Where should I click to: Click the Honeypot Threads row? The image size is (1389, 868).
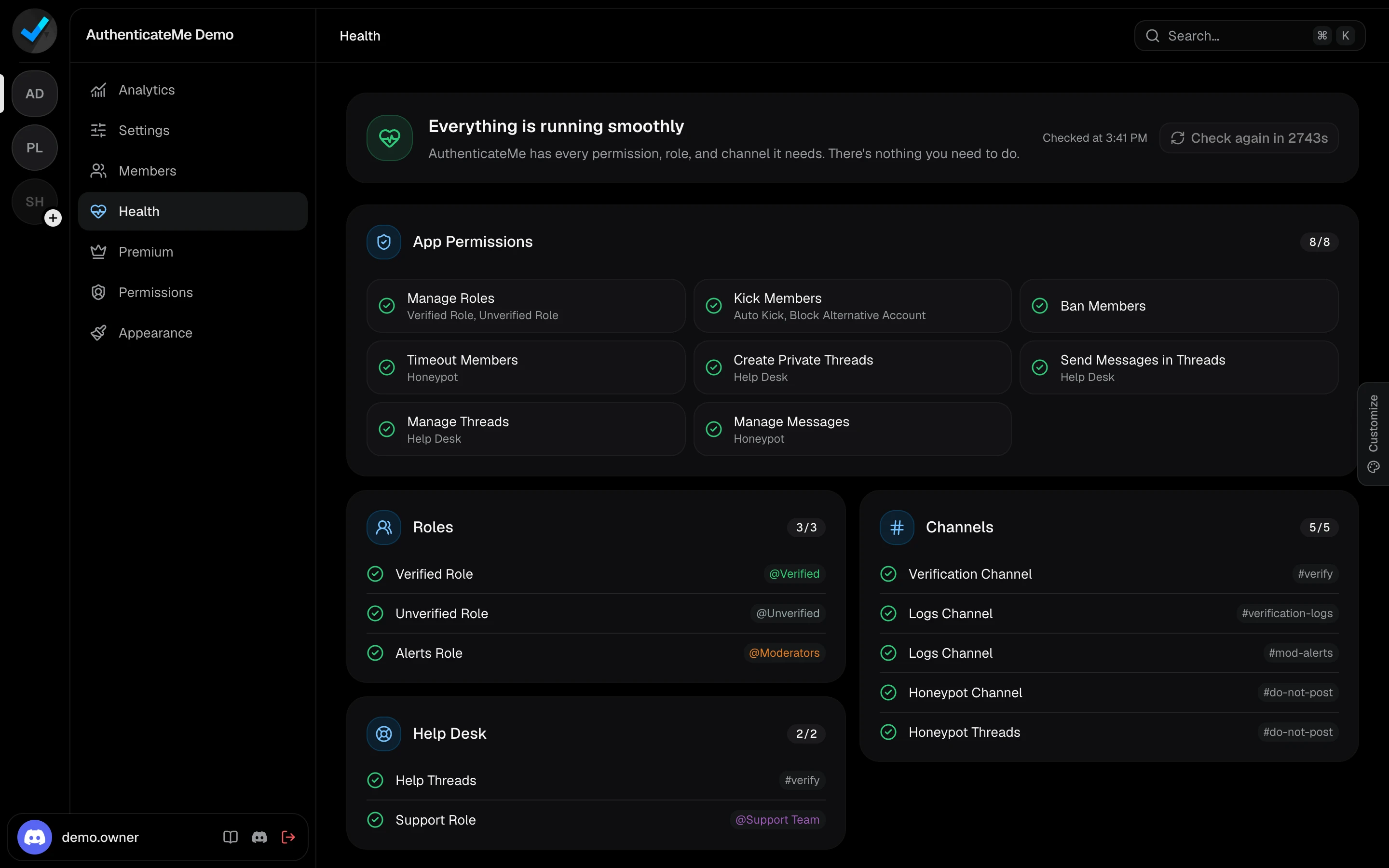[x=1109, y=732]
